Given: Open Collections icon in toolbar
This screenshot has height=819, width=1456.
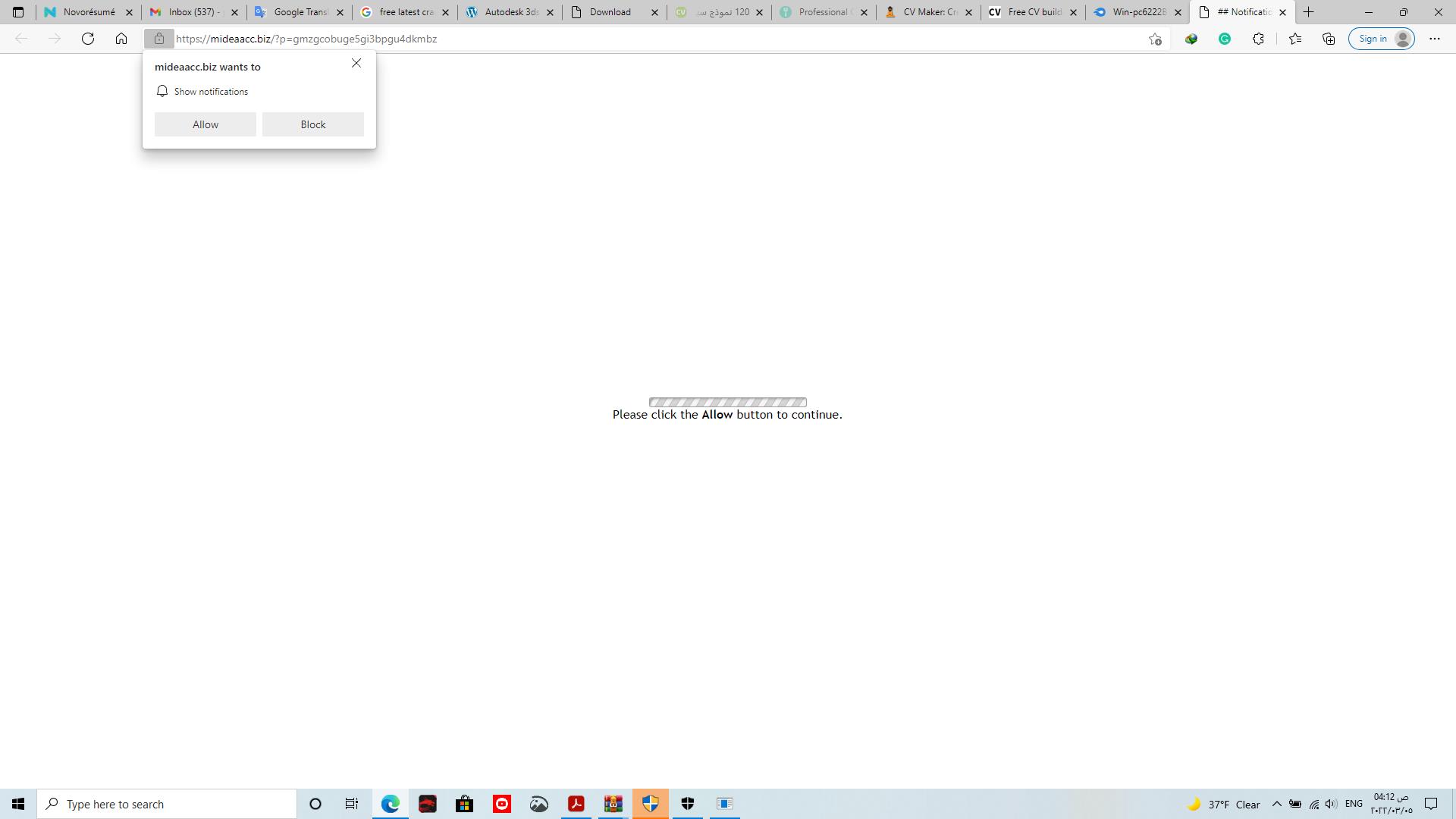Looking at the screenshot, I should tap(1329, 39).
